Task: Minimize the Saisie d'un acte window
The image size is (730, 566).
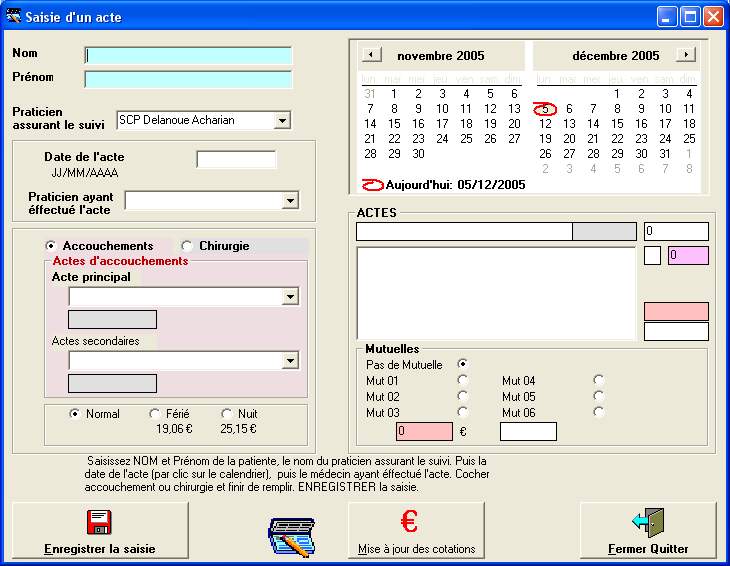Action: tap(667, 17)
